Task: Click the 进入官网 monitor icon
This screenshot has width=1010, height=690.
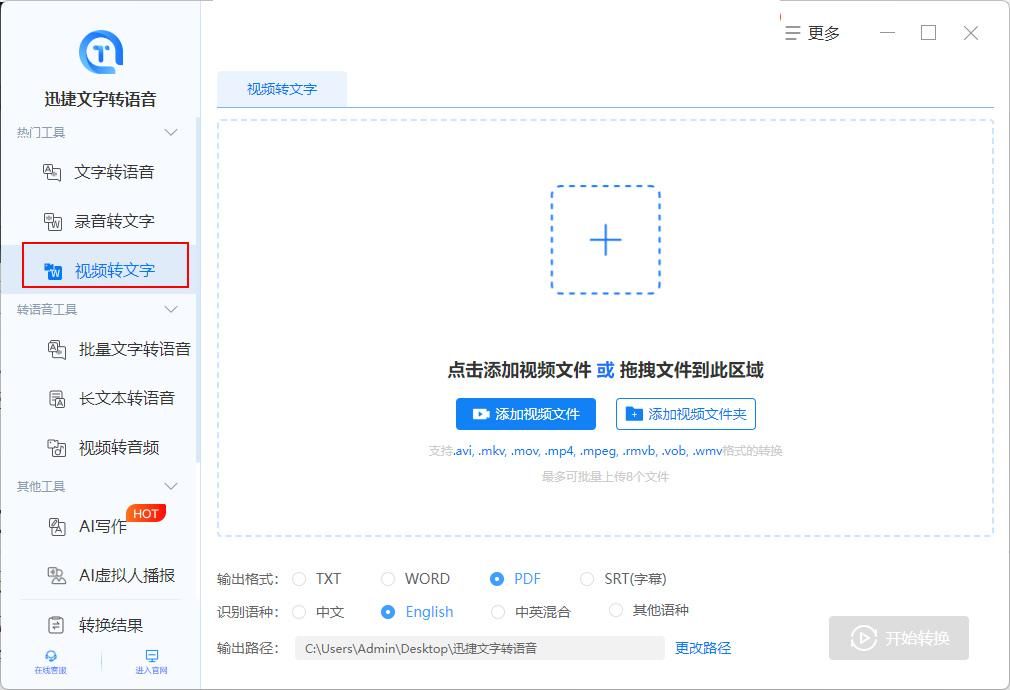Action: [151, 656]
